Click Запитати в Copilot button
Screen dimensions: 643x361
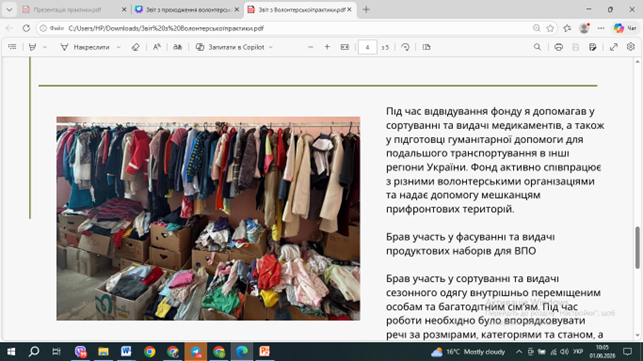click(230, 47)
